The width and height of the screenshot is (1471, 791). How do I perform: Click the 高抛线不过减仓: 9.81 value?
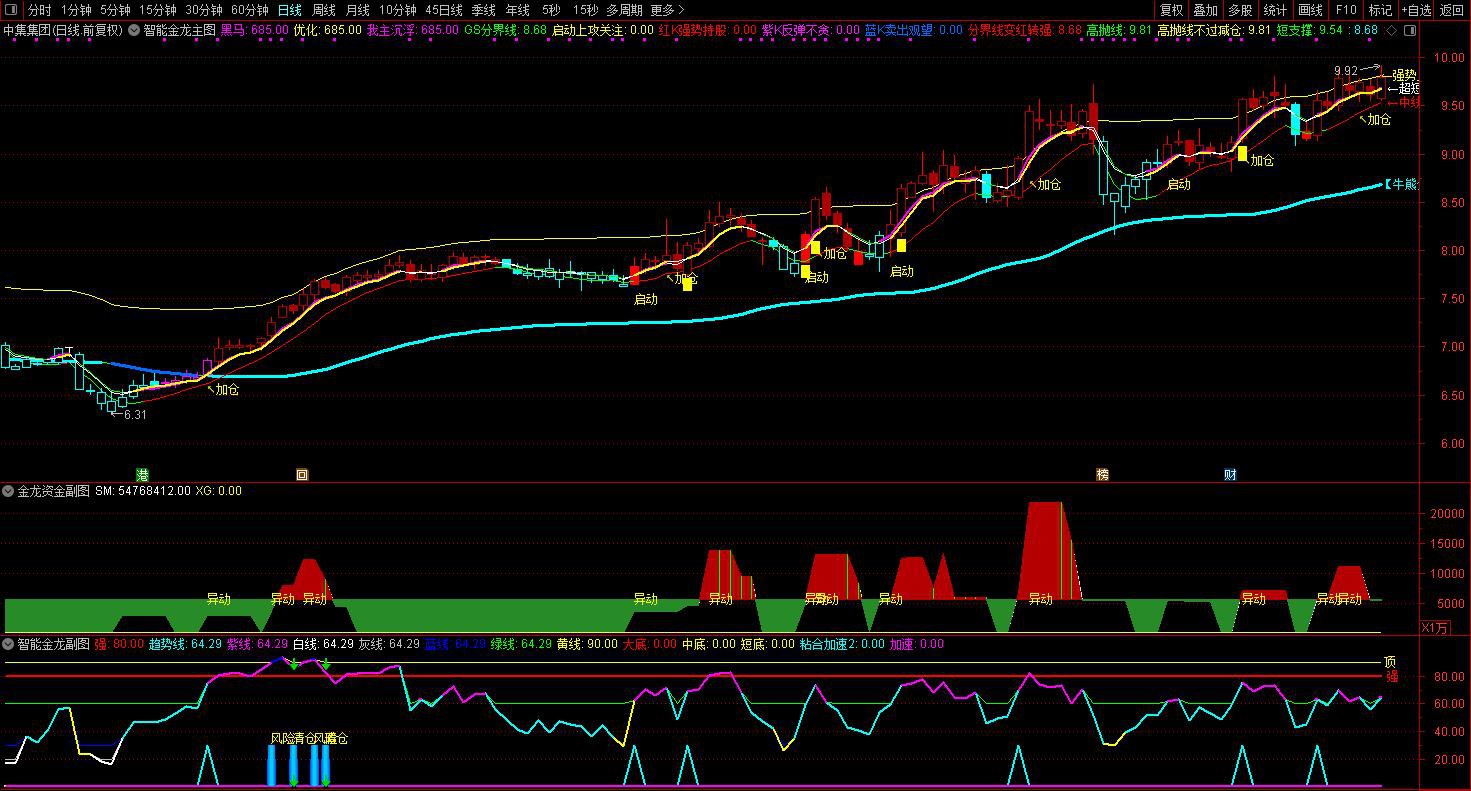coord(1214,30)
